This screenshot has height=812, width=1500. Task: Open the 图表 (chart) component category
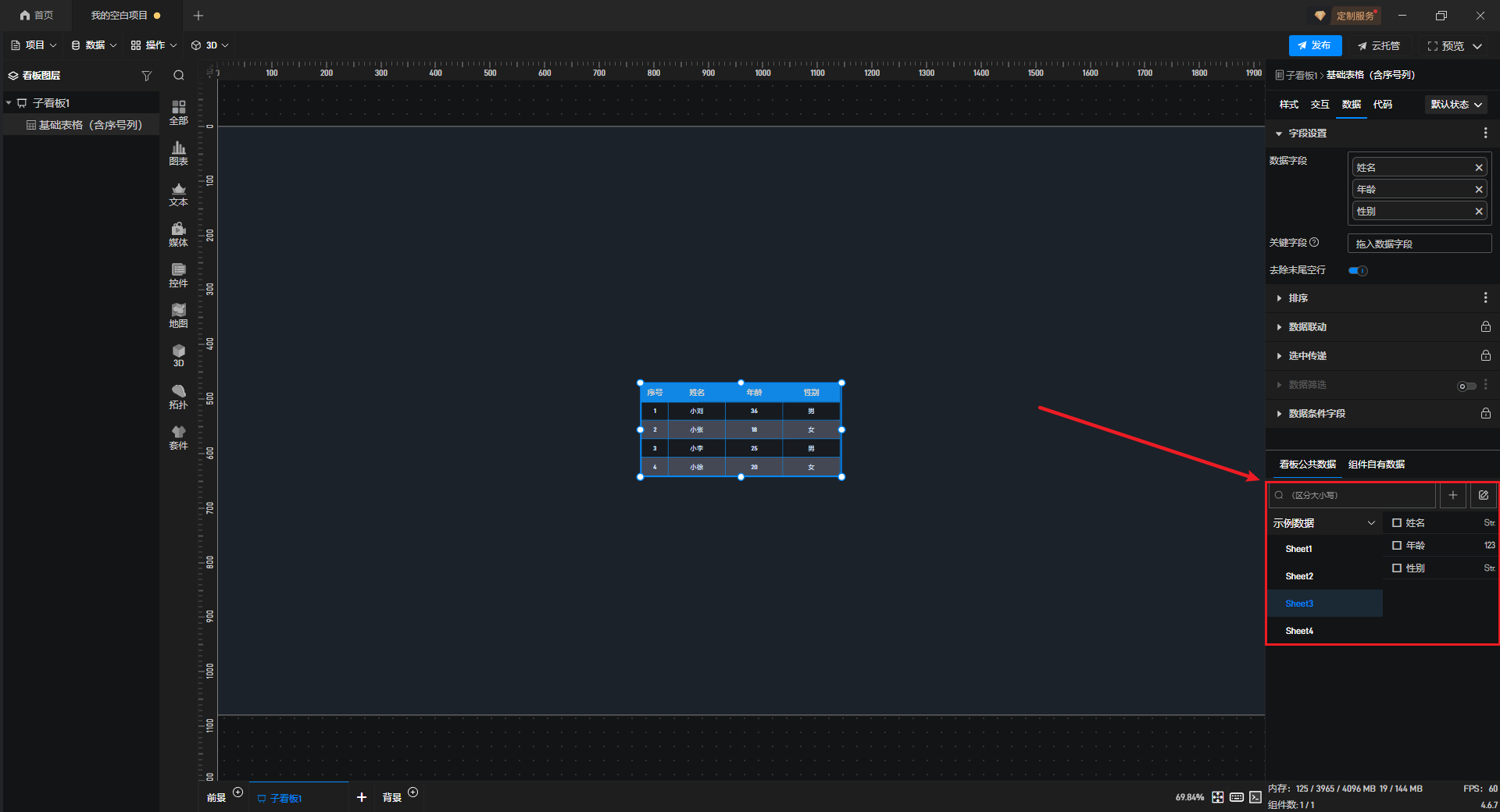(178, 153)
